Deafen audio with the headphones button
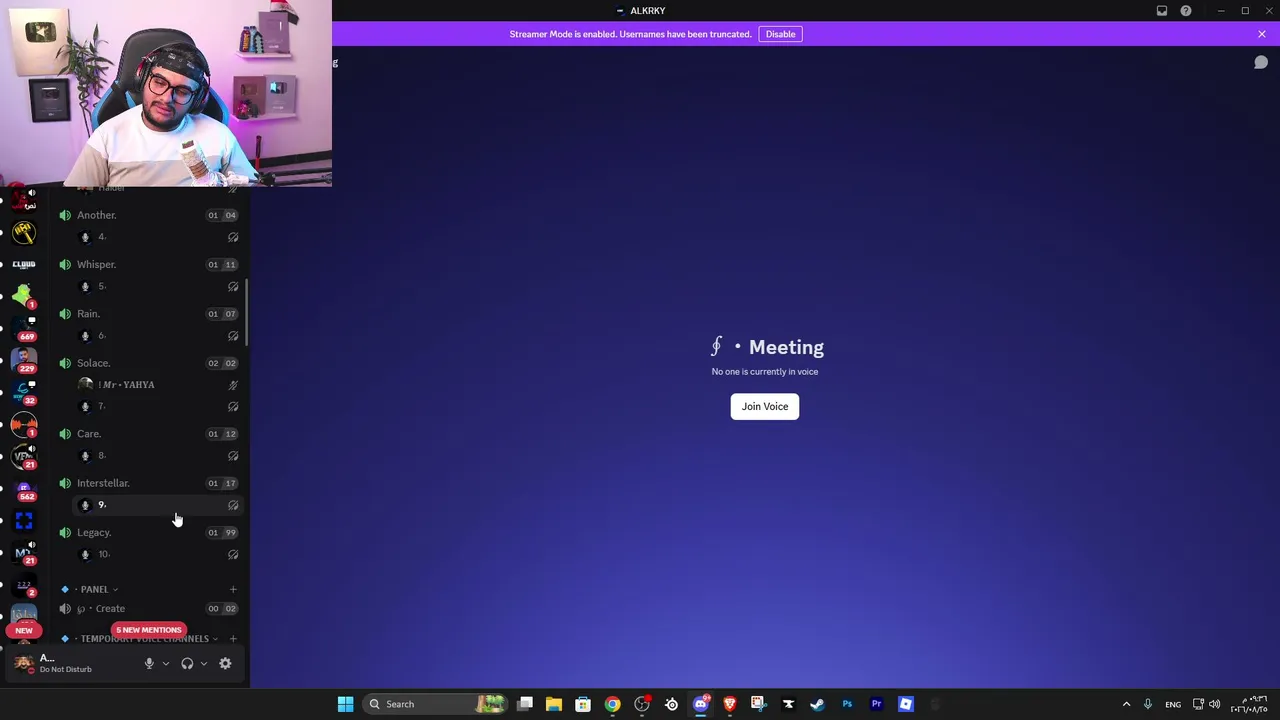The height and width of the screenshot is (720, 1280). point(187,663)
